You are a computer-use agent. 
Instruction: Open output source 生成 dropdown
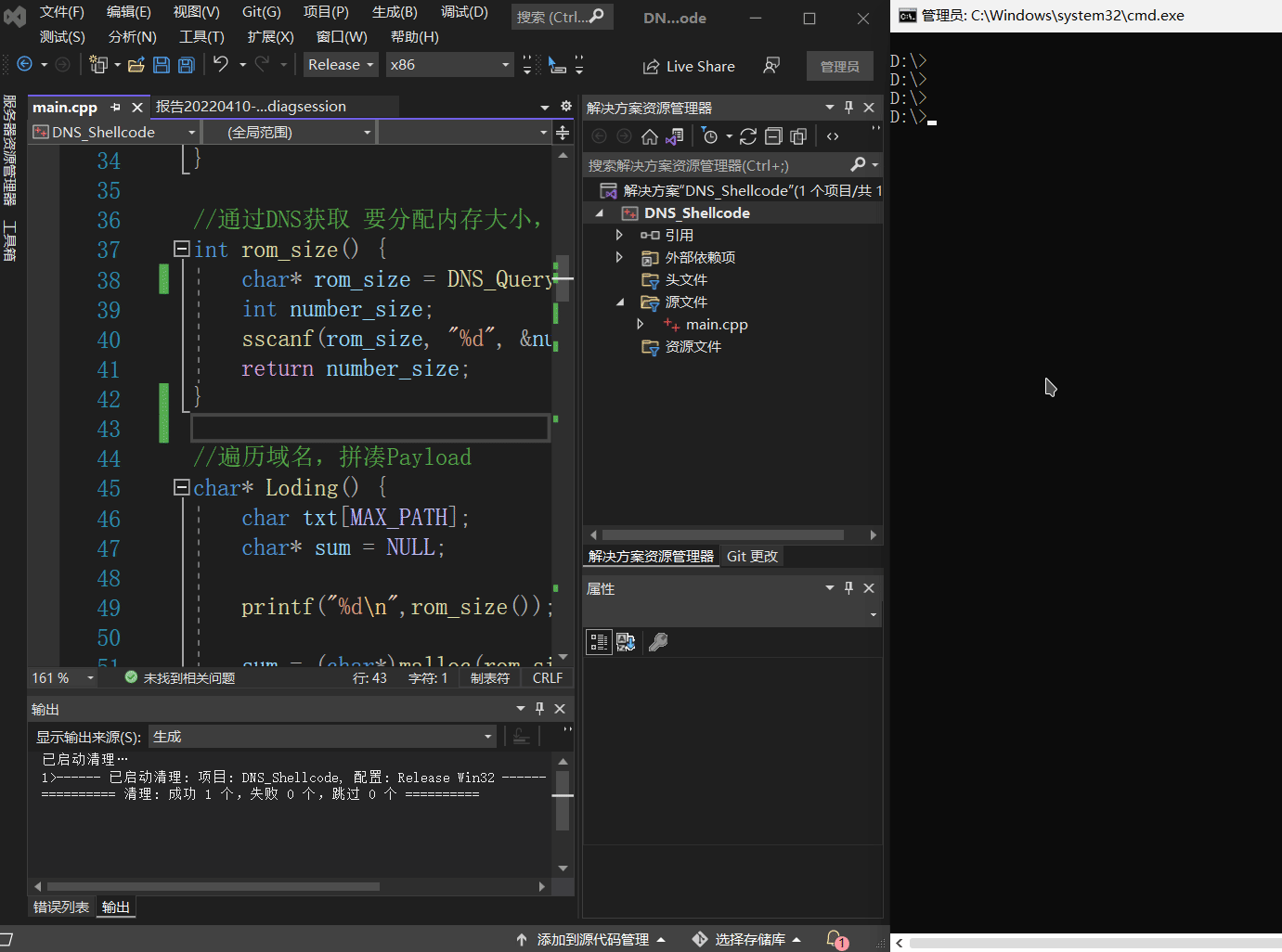click(322, 737)
